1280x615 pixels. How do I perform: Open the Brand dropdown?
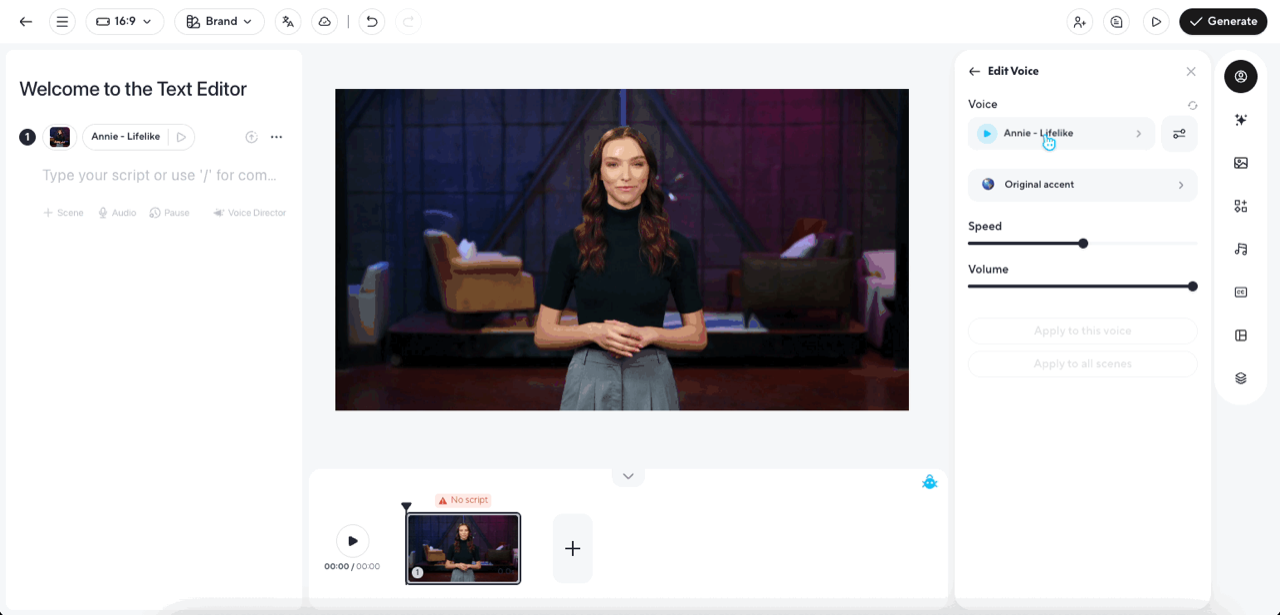(x=219, y=21)
